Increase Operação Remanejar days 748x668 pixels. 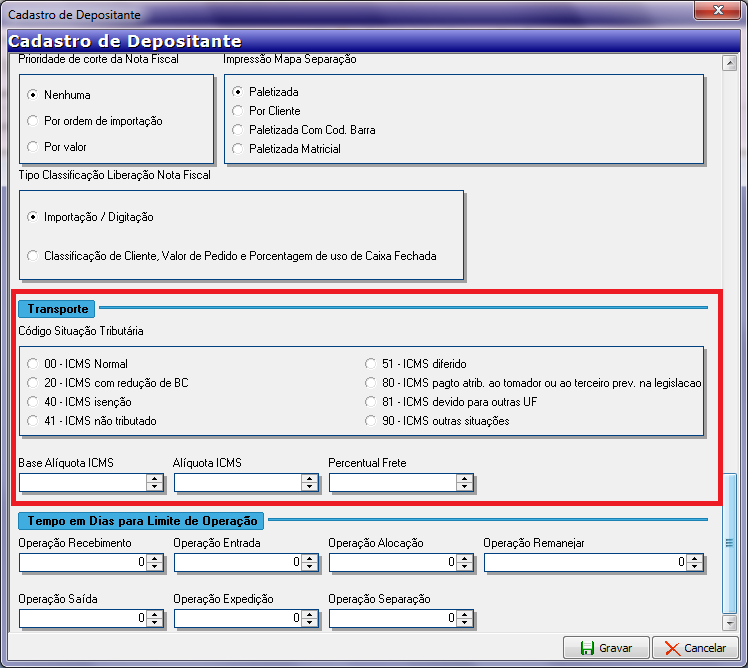tap(695, 559)
